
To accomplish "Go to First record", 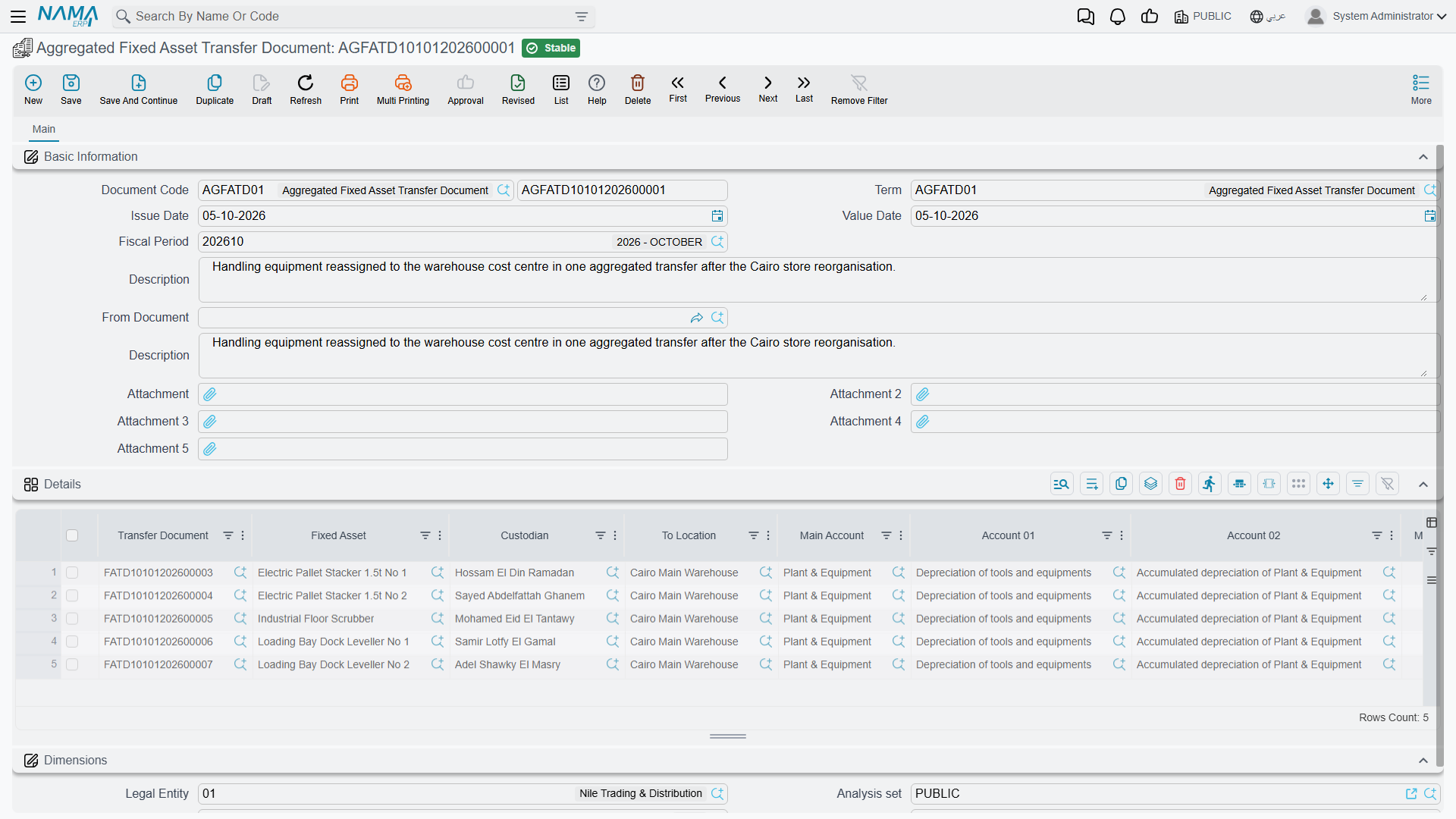I will tap(678, 88).
